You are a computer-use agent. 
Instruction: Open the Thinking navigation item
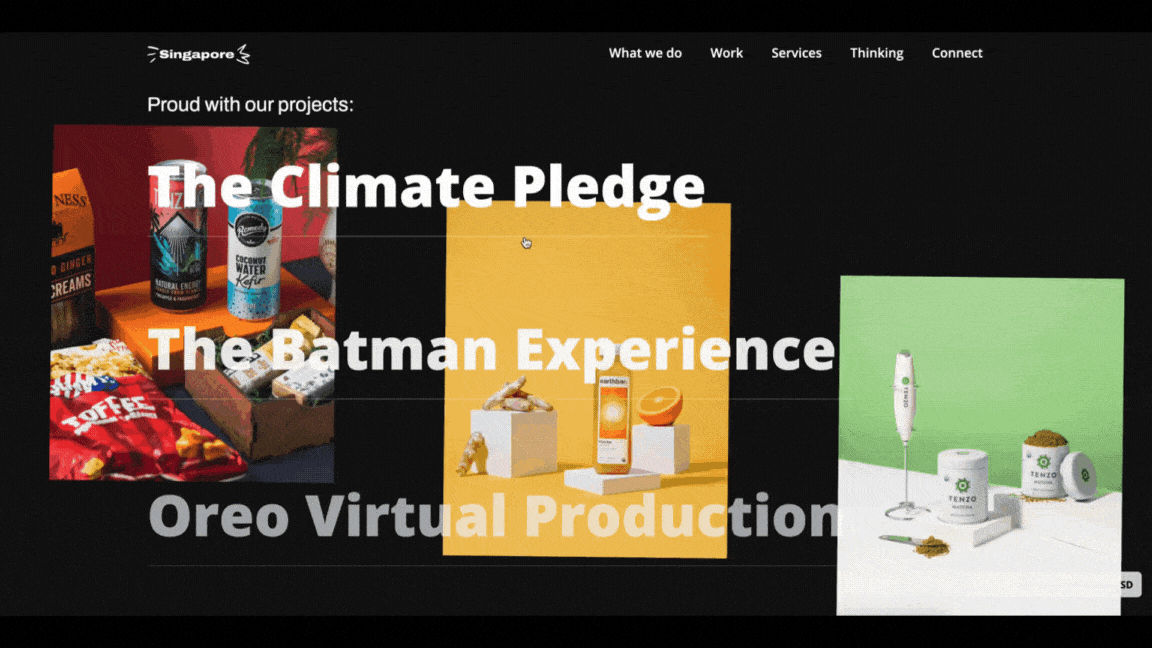[876, 53]
